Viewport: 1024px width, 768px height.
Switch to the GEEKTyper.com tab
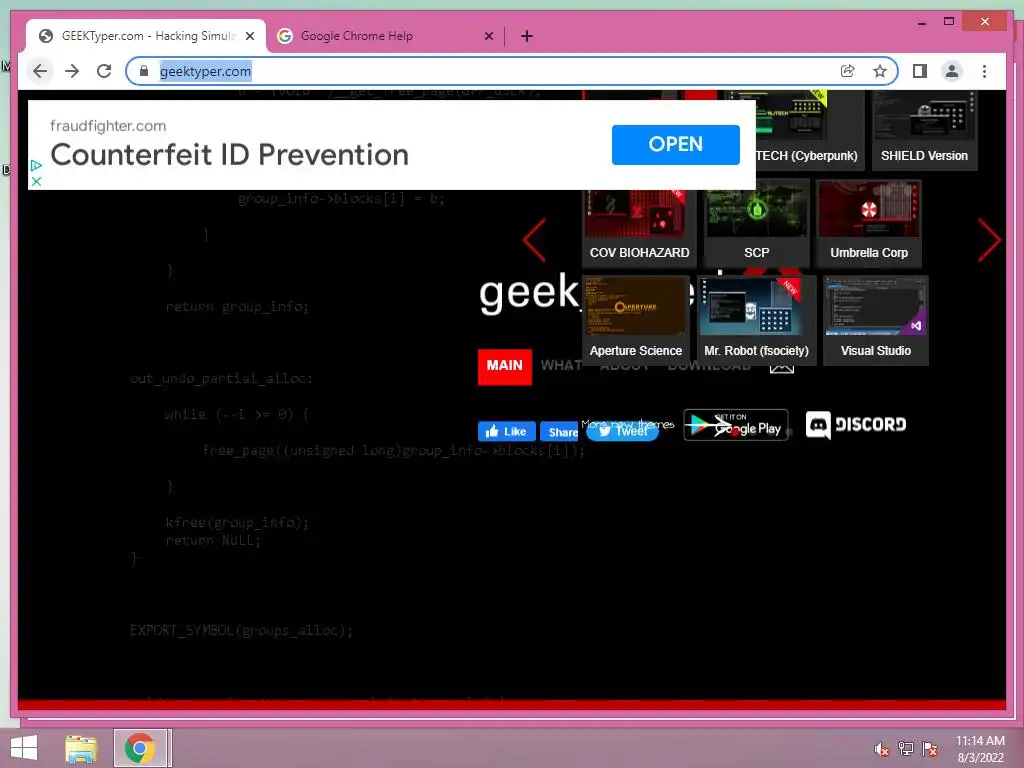[x=145, y=36]
